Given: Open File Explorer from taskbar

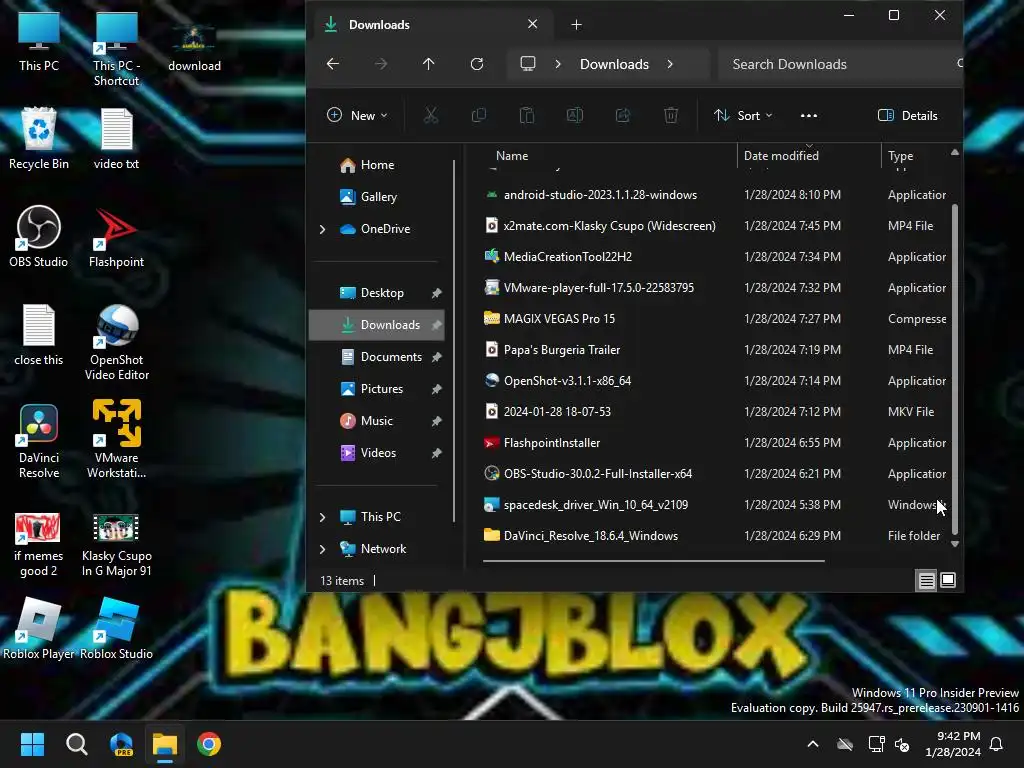Looking at the screenshot, I should (165, 744).
